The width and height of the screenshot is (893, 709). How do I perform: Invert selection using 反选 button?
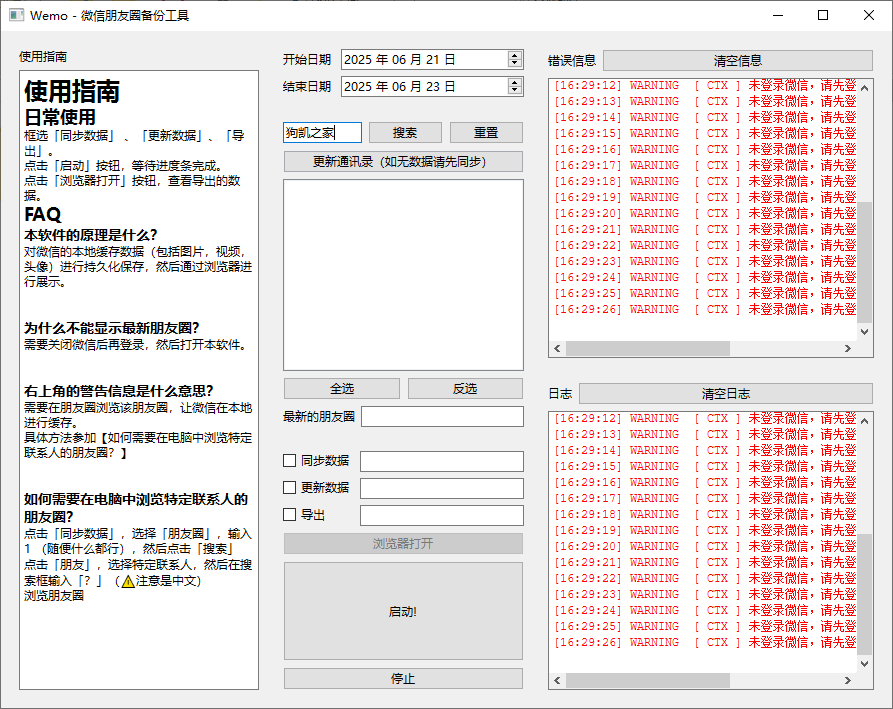[x=465, y=388]
